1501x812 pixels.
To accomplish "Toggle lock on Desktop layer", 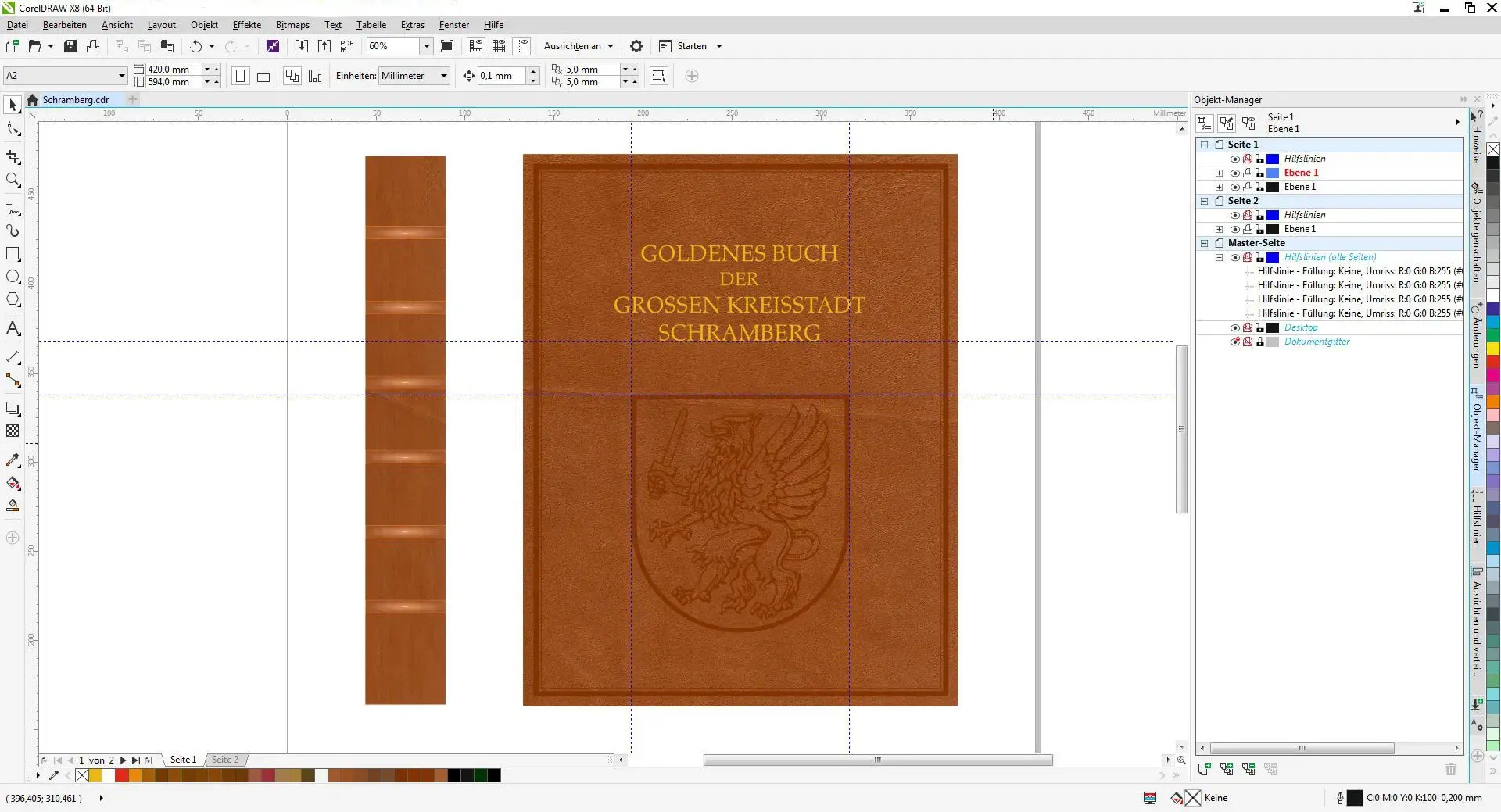I will coord(1259,327).
